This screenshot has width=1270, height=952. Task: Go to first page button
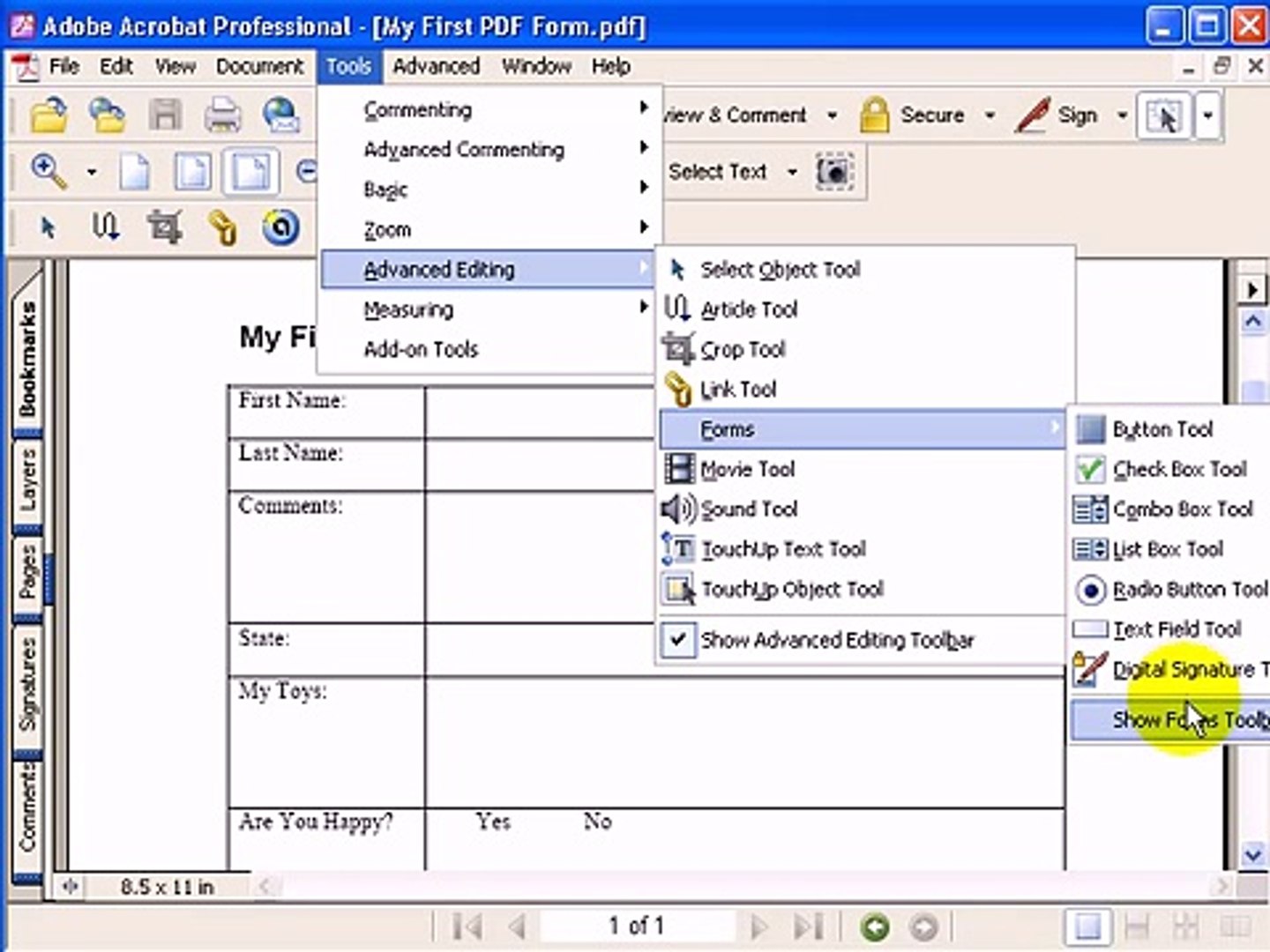[x=467, y=926]
